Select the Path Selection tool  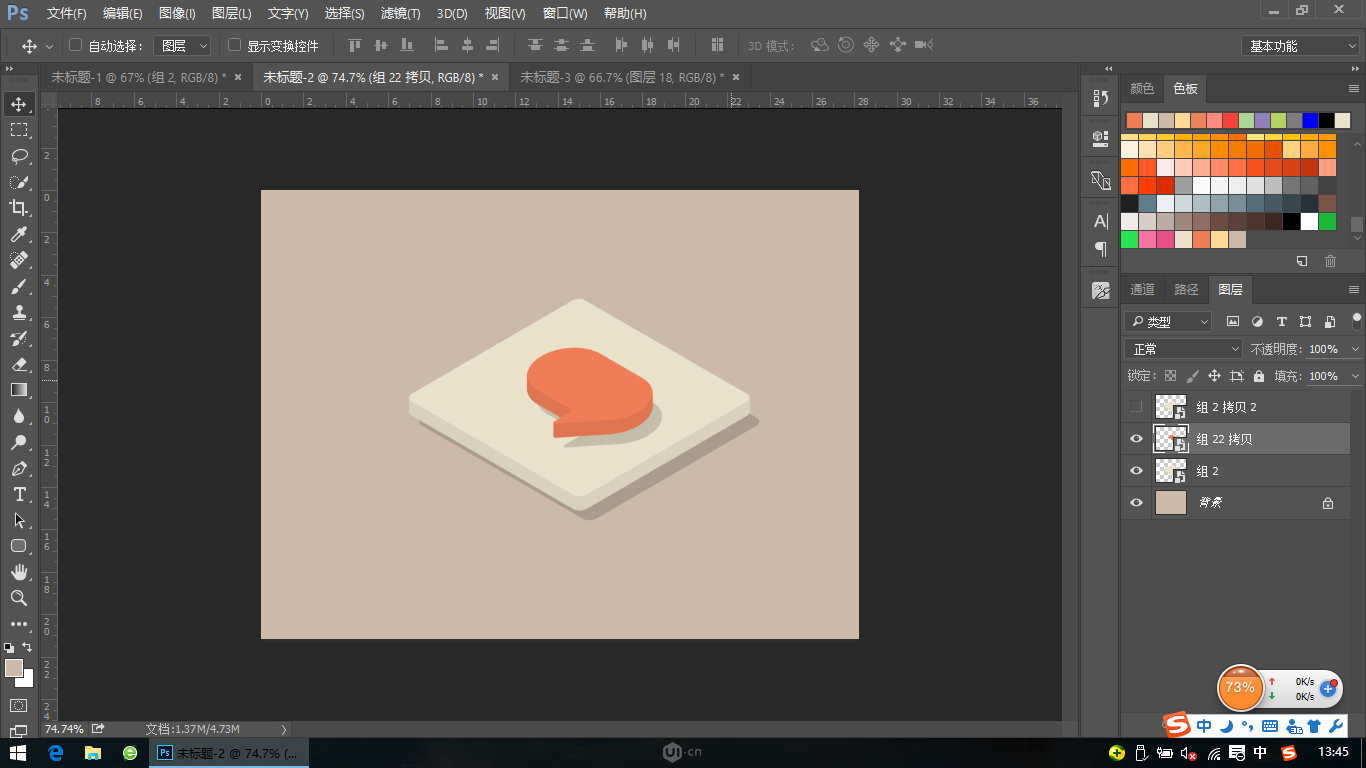coord(18,520)
